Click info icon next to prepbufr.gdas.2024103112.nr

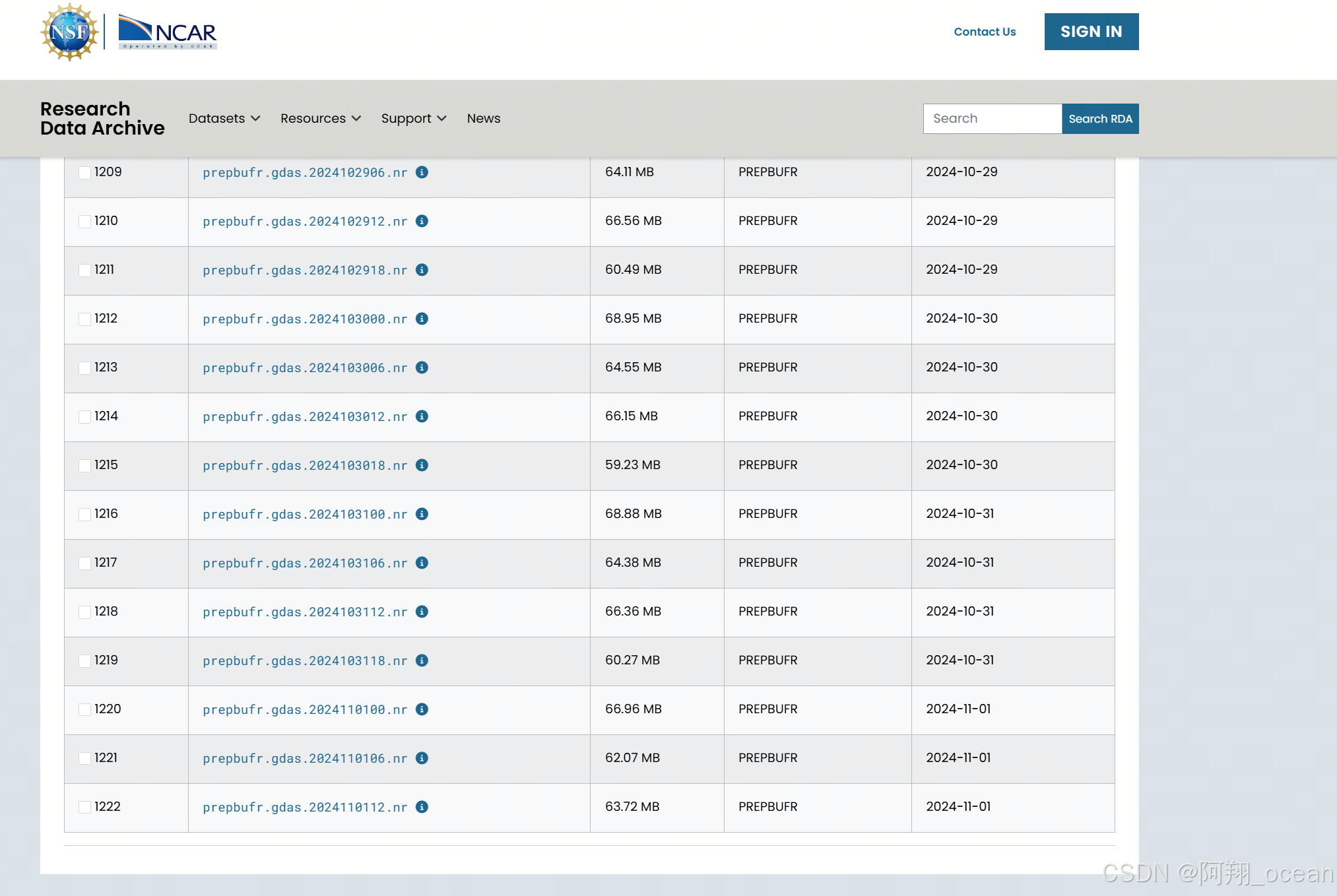pos(422,612)
